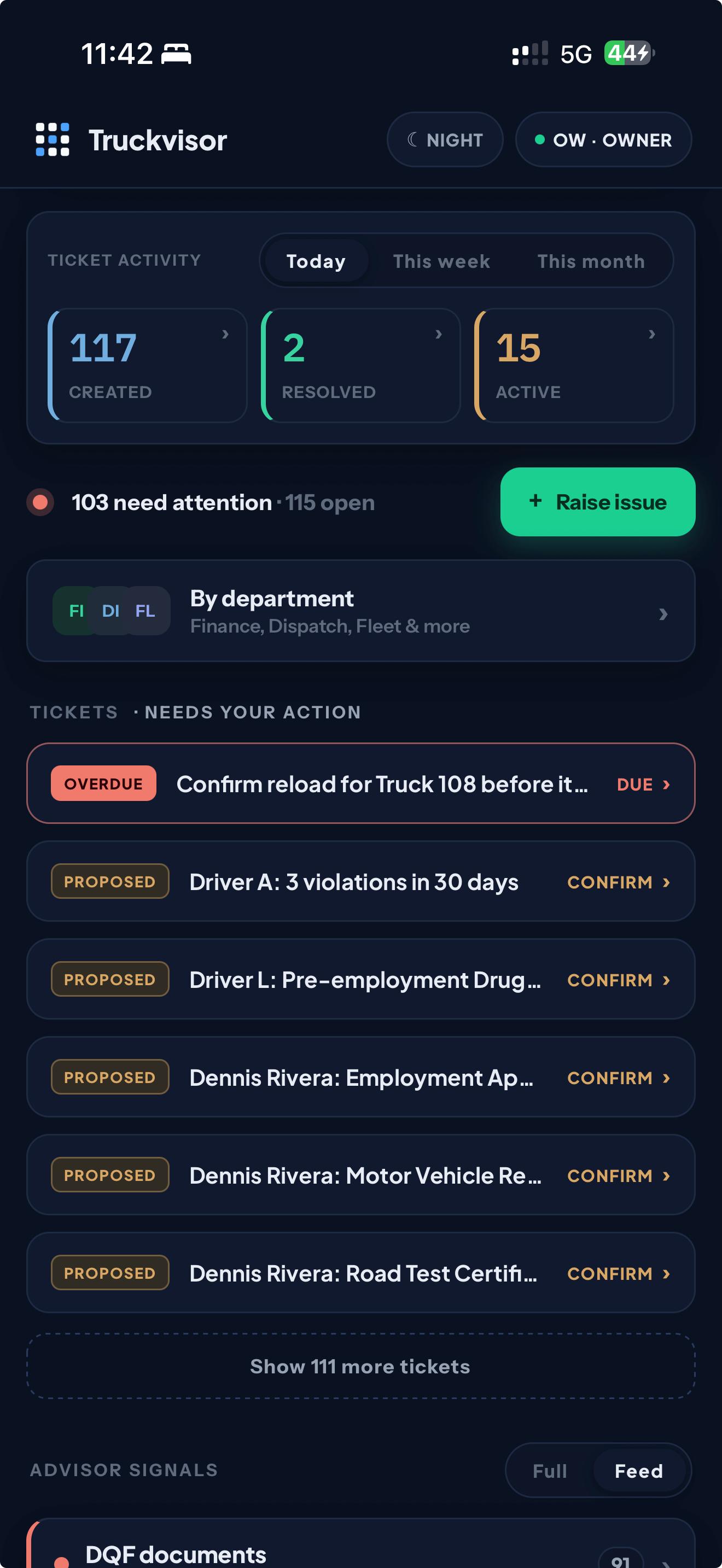Select the This month tab
Viewport: 722px width, 1568px height.
[591, 261]
